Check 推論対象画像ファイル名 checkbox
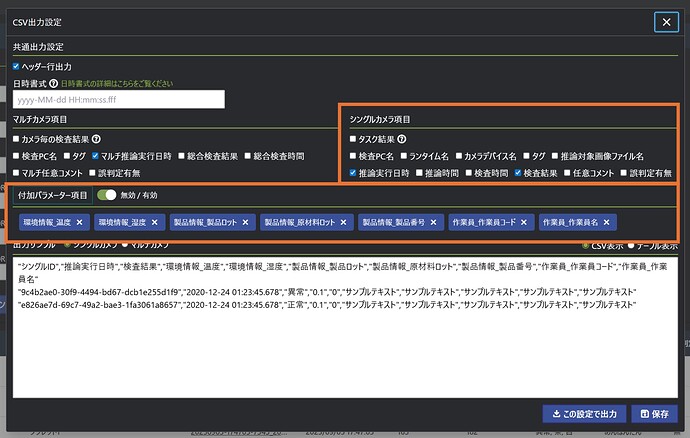 tap(554, 156)
